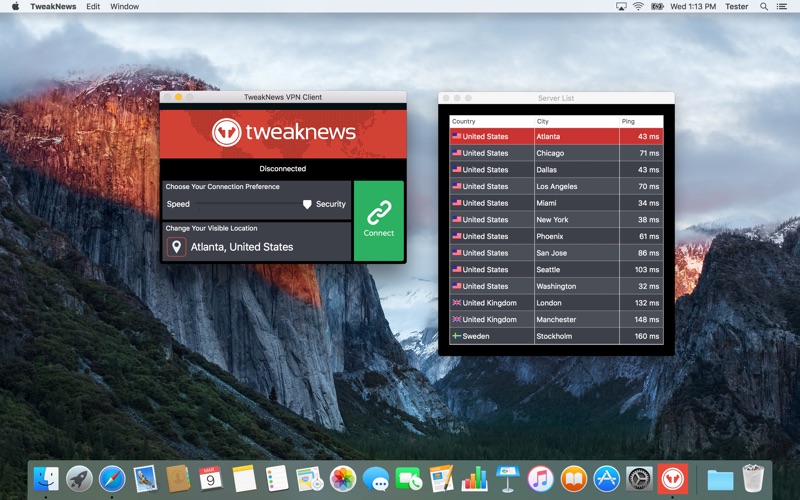Open iTunes from the Dock
This screenshot has width=800, height=500.
pyautogui.click(x=540, y=479)
